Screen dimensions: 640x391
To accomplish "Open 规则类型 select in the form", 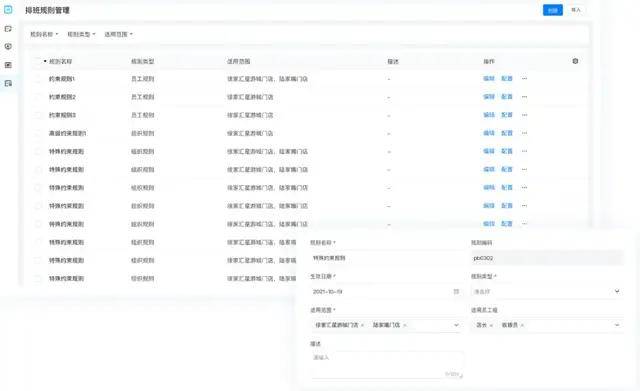I will tap(547, 291).
